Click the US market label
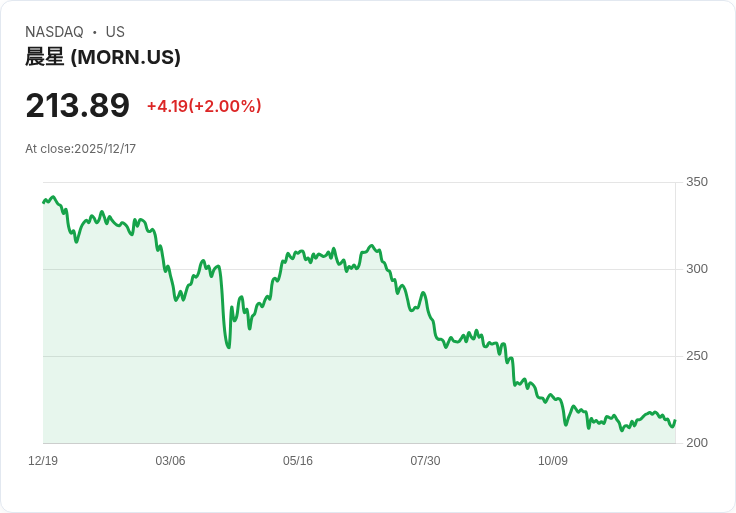The height and width of the screenshot is (513, 736). pyautogui.click(x=115, y=32)
